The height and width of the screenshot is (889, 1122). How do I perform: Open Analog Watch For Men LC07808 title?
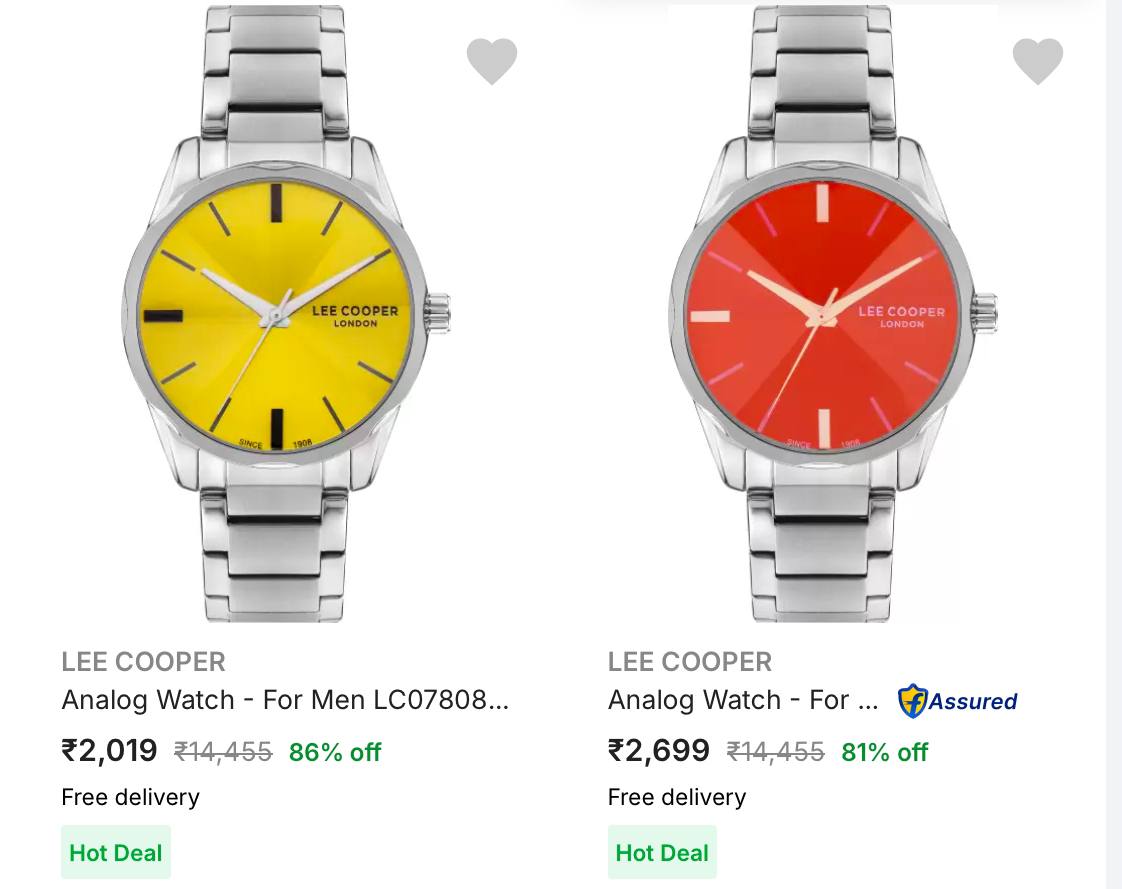click(285, 699)
